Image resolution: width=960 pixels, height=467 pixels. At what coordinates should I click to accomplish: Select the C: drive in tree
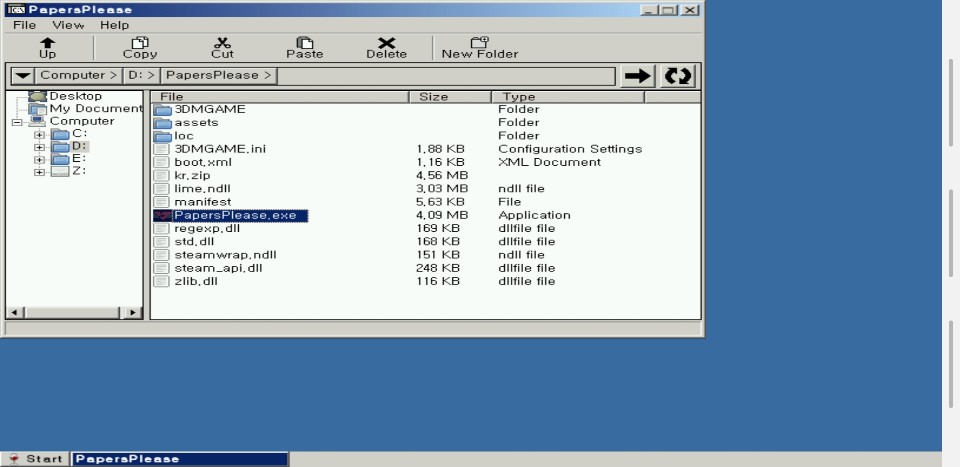(80, 133)
